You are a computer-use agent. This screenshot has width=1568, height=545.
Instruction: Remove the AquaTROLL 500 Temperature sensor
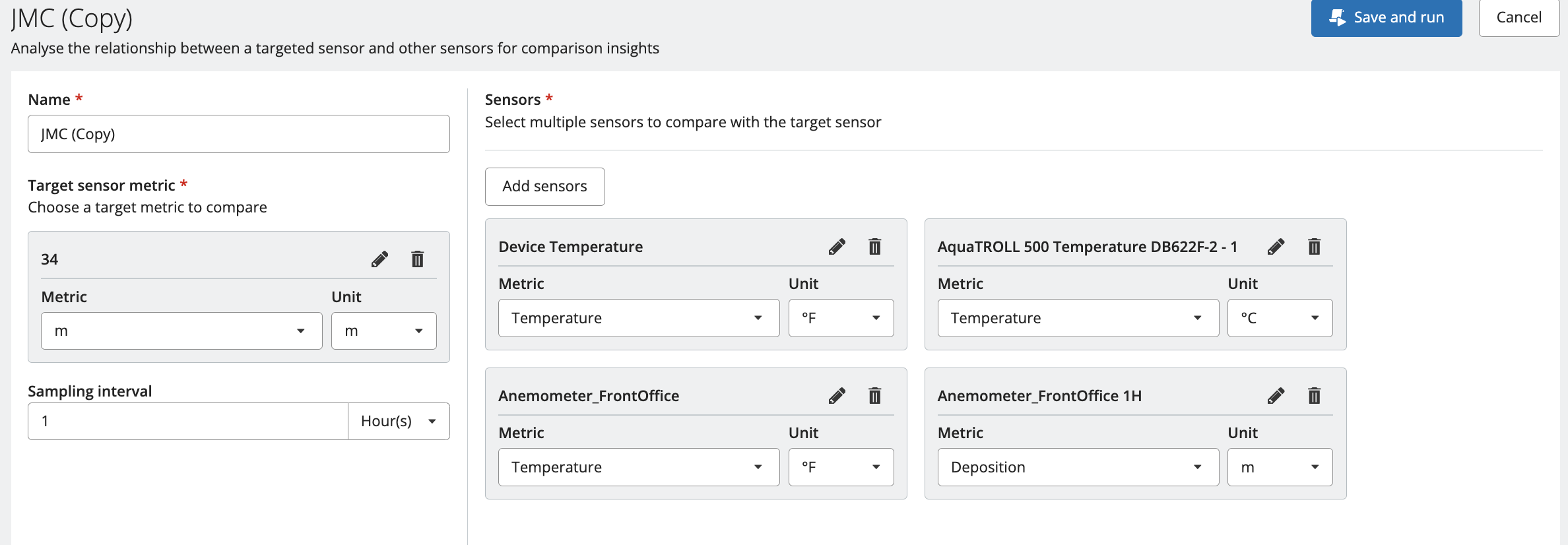pyautogui.click(x=1315, y=247)
